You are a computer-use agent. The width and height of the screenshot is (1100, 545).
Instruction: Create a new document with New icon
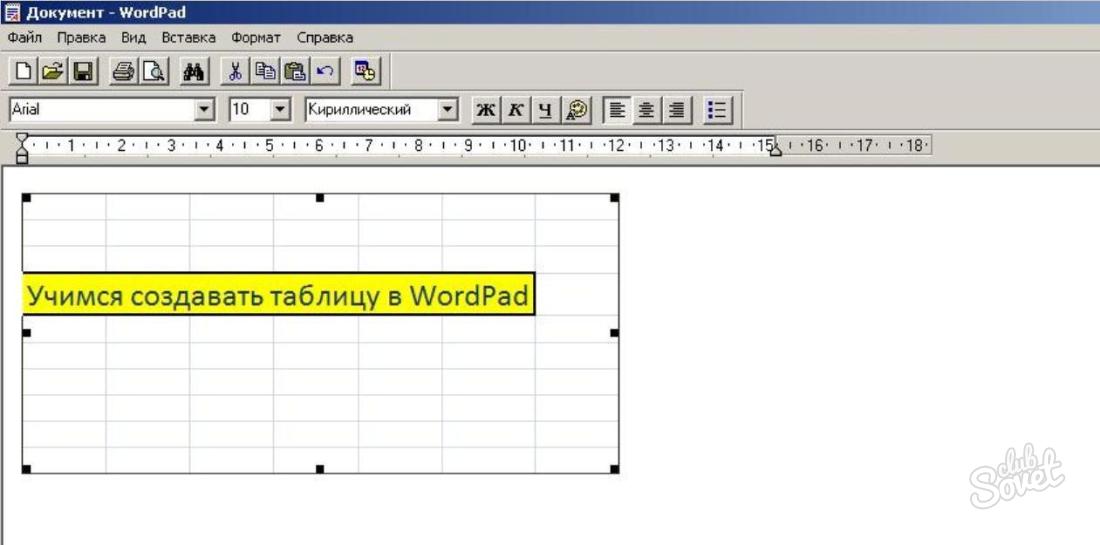23,72
